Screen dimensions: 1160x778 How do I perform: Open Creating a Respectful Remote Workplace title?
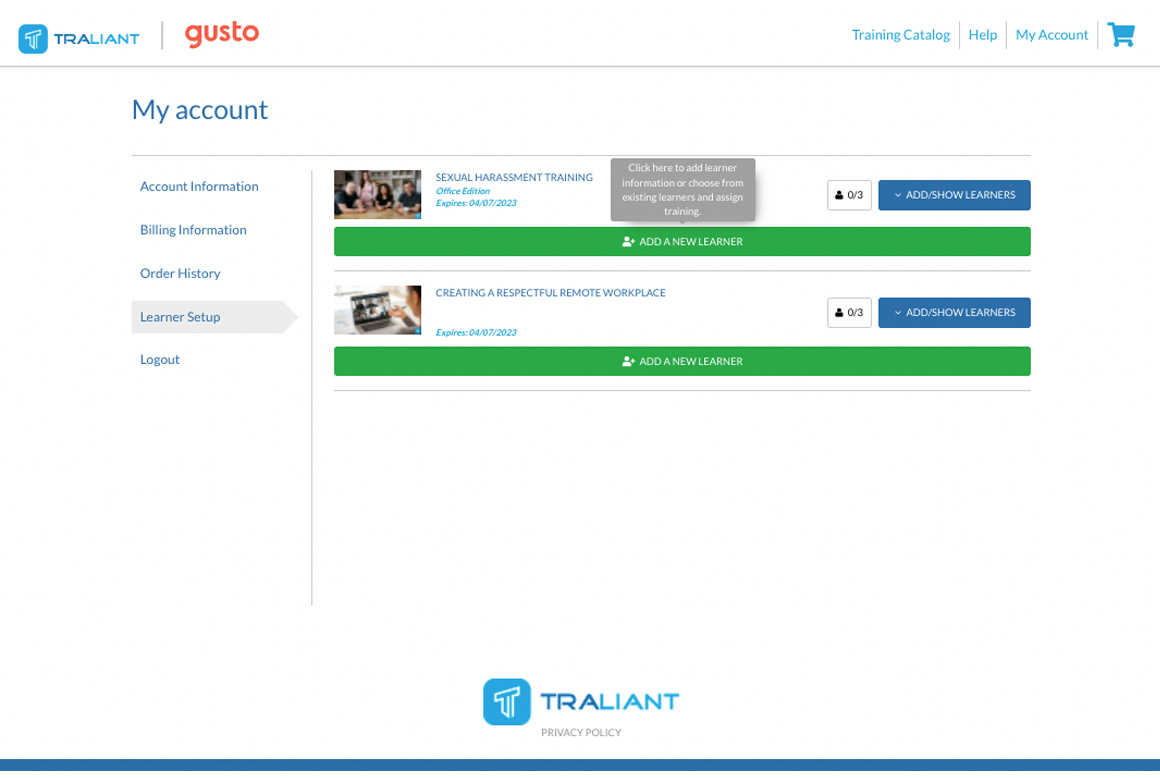coord(550,293)
